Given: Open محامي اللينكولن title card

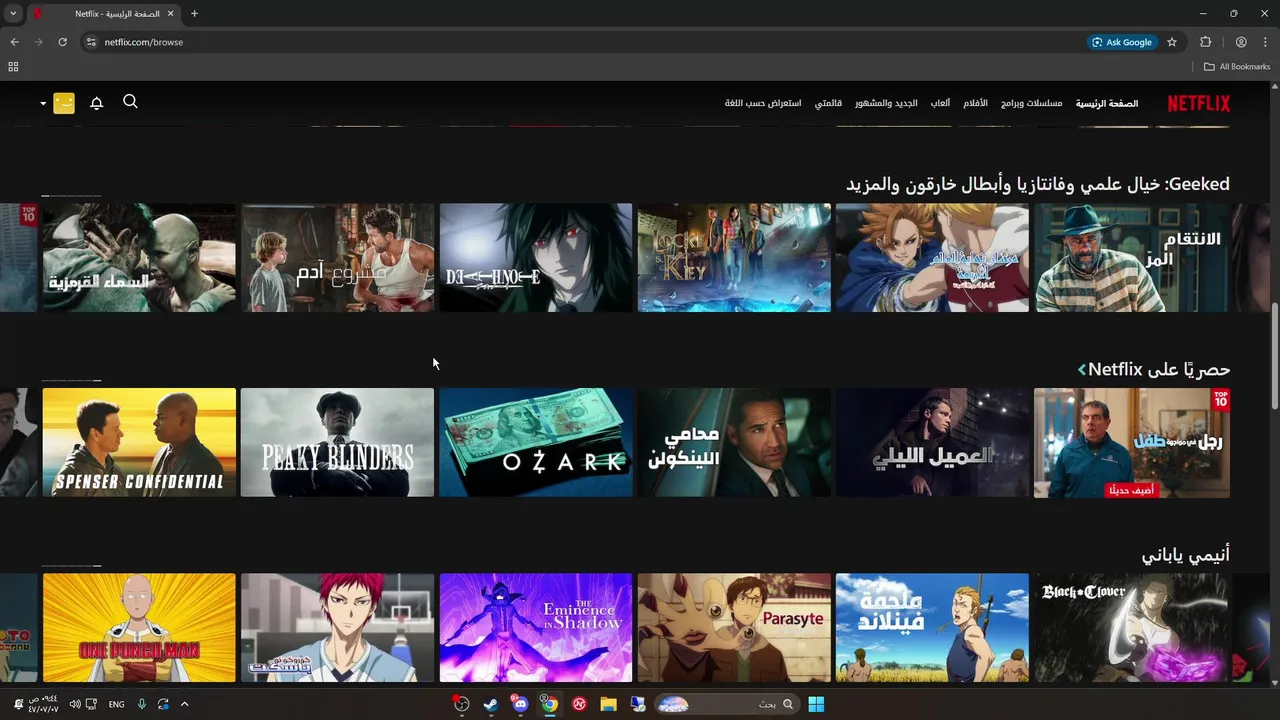Looking at the screenshot, I should (734, 443).
